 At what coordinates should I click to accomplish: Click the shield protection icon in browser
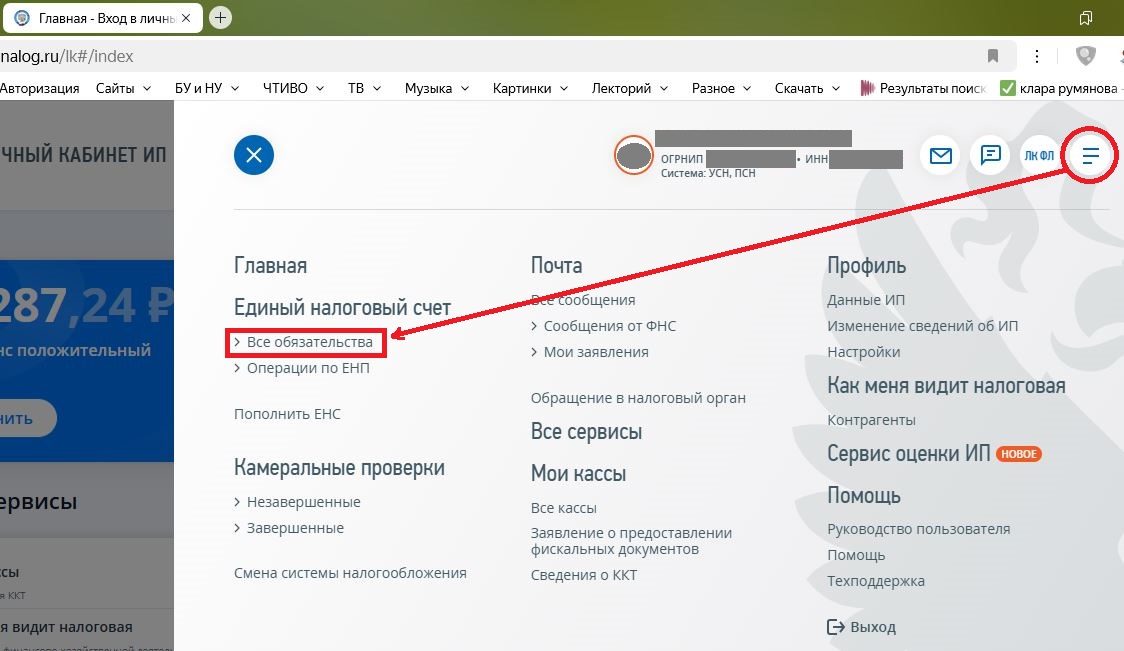click(x=1086, y=55)
